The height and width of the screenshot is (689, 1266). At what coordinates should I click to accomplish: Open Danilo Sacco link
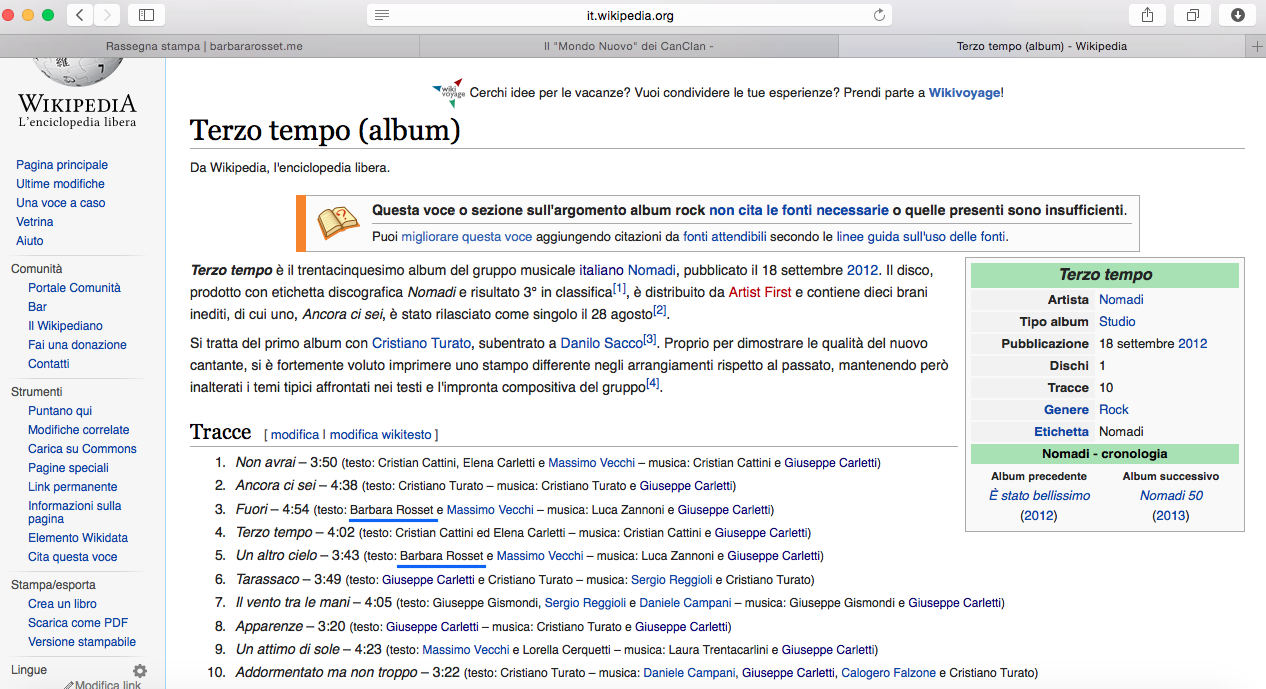(x=601, y=343)
